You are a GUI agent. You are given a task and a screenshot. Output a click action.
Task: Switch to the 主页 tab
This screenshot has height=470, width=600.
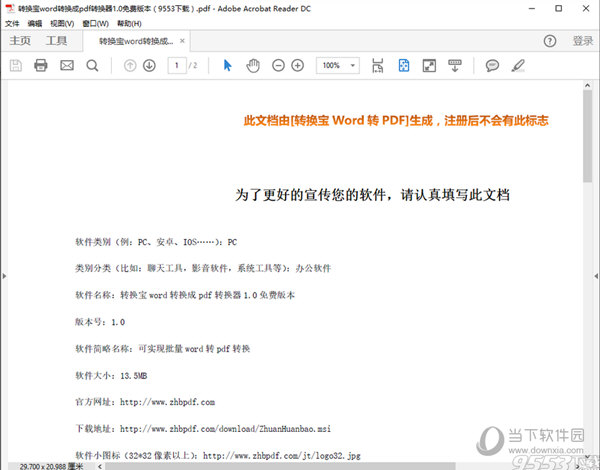point(20,41)
